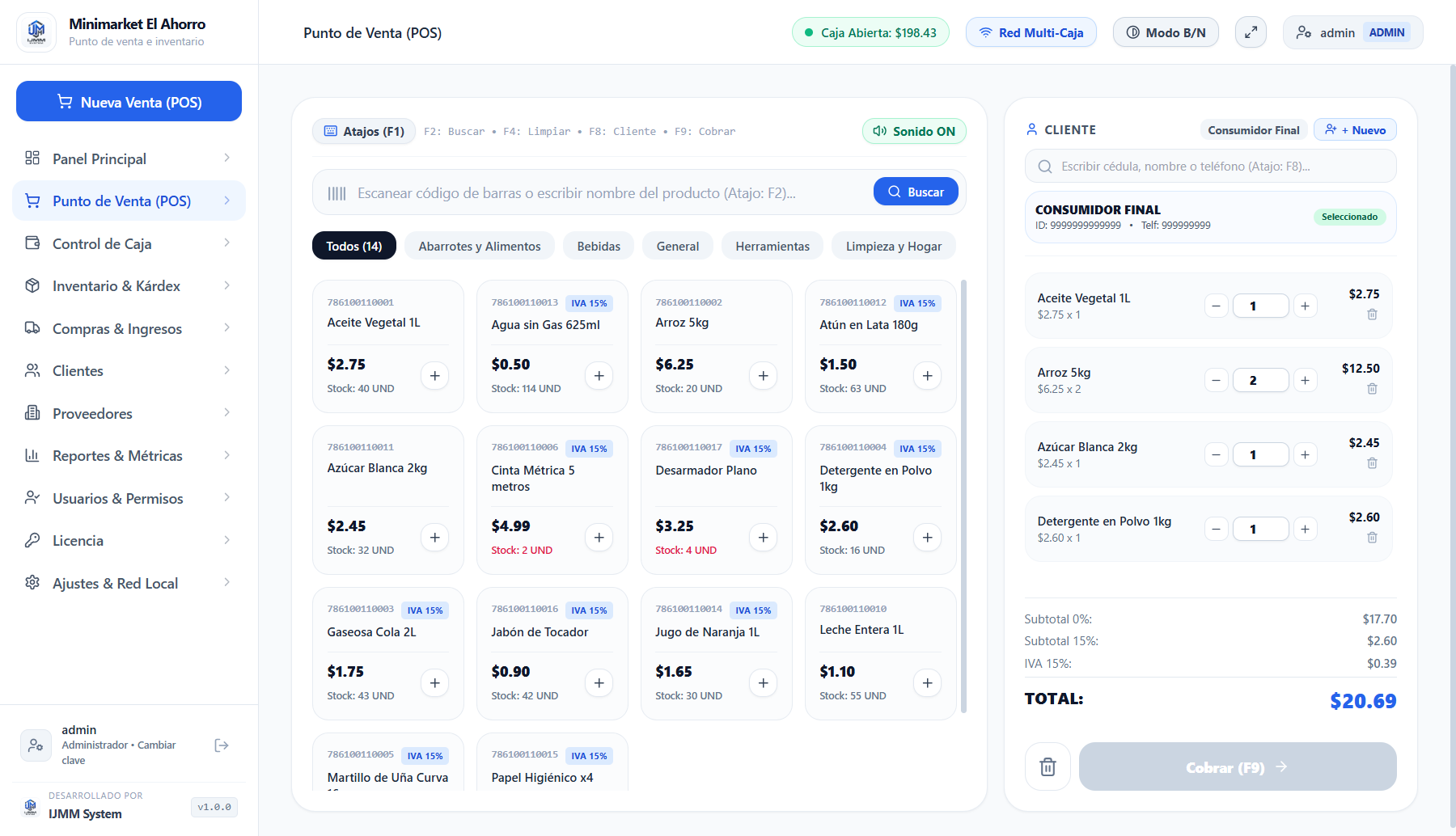Add Gaseosa Cola 2L to cart

434,683
